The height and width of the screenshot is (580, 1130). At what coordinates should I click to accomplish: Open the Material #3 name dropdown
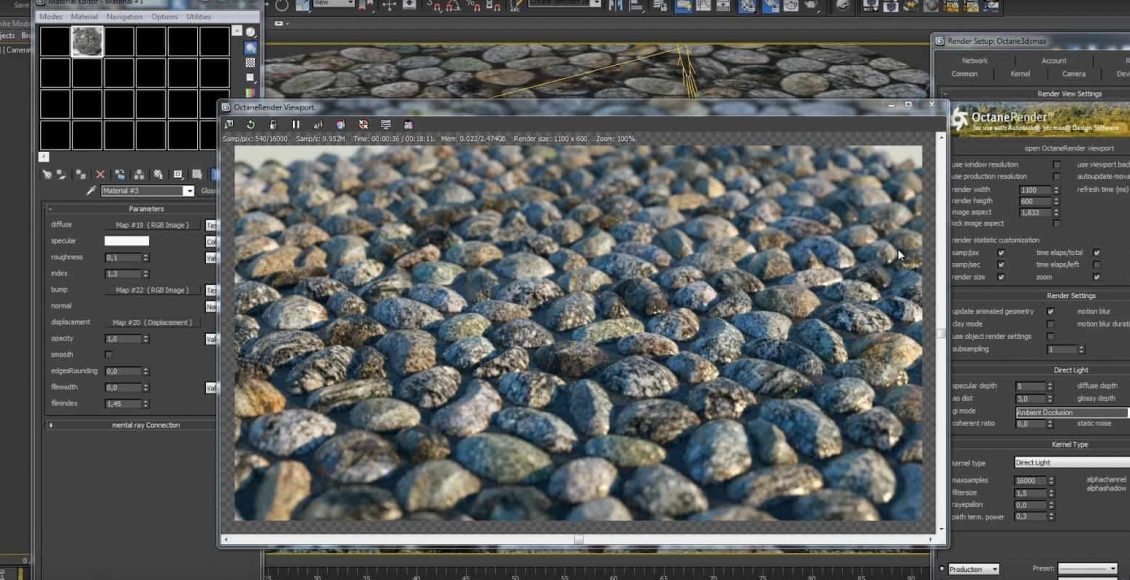pos(188,191)
